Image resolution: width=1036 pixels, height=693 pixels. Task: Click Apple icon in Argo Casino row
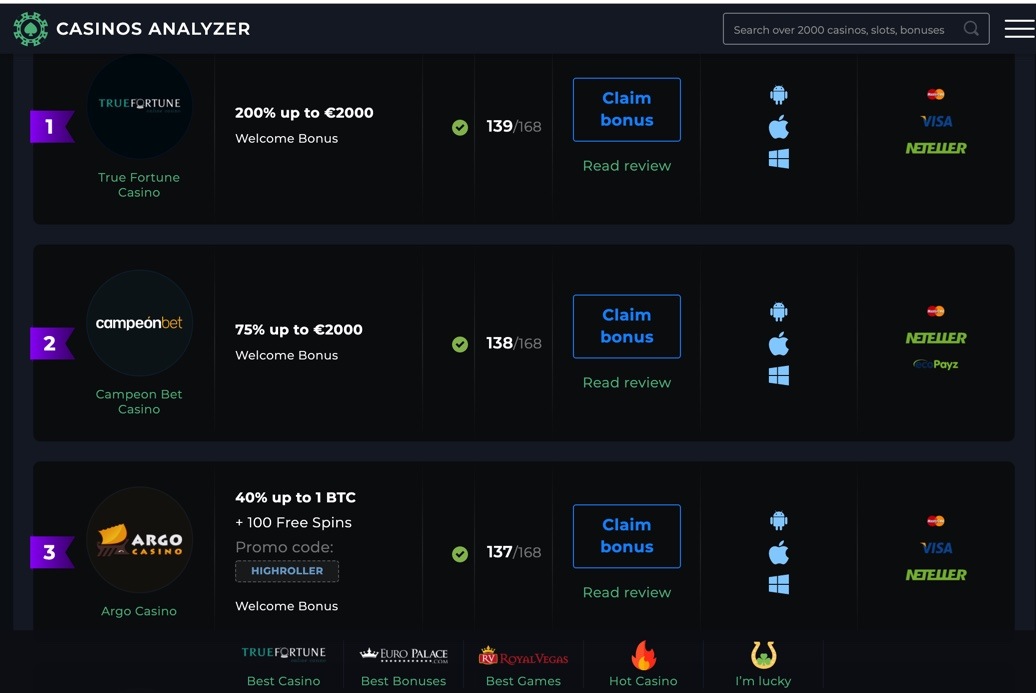coord(779,552)
